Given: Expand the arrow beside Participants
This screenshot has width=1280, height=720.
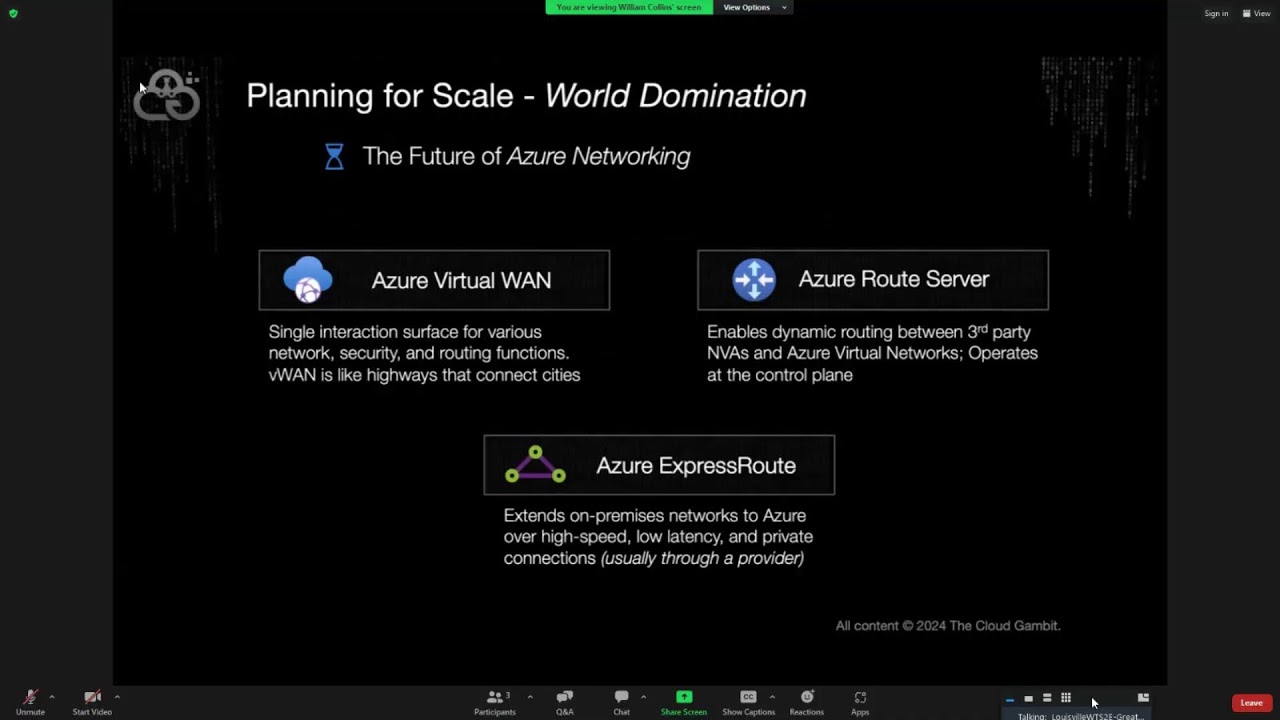Looking at the screenshot, I should click(530, 697).
